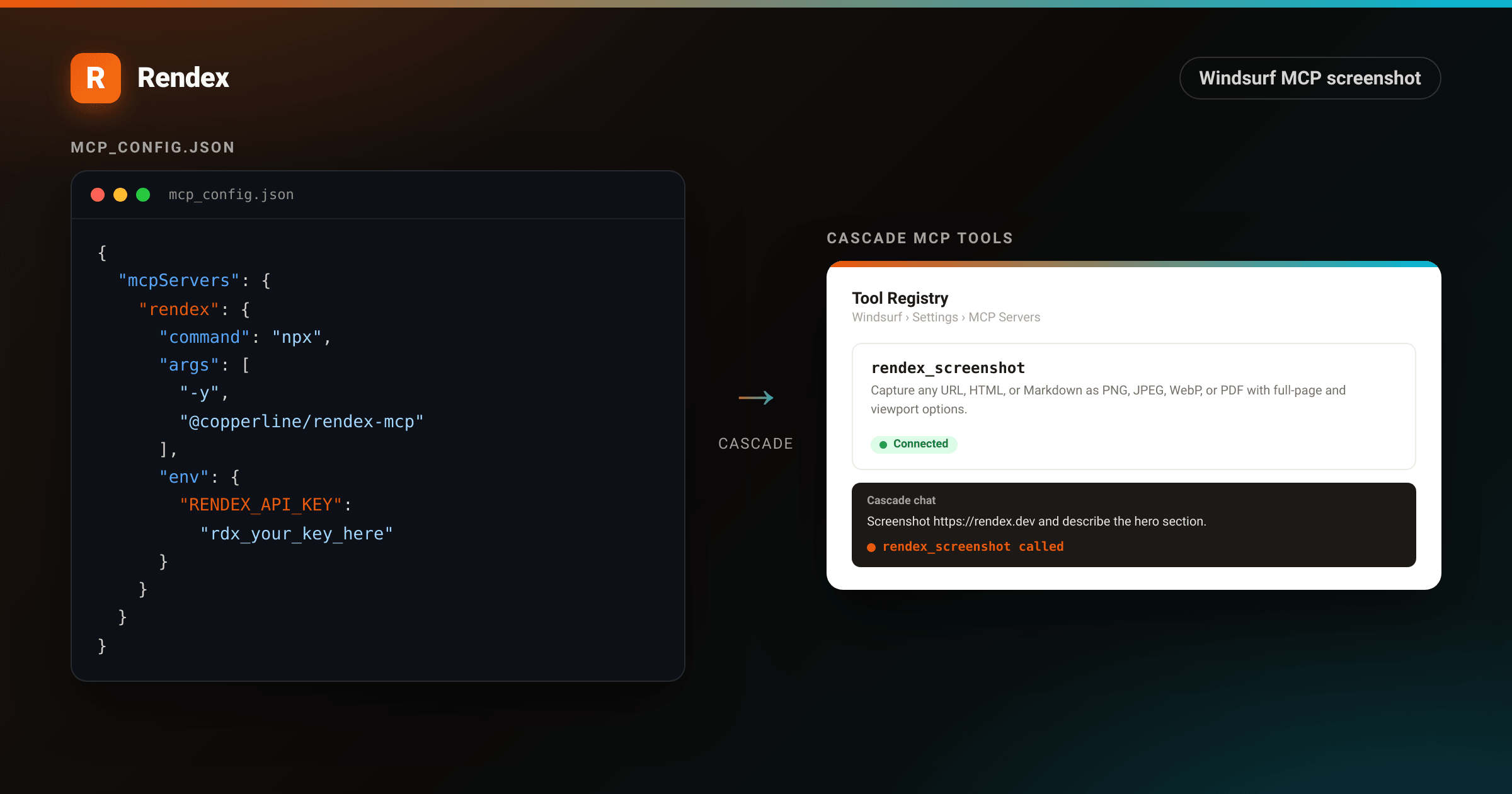The image size is (1512, 794).
Task: Select the "-y" argument line
Action: point(203,393)
